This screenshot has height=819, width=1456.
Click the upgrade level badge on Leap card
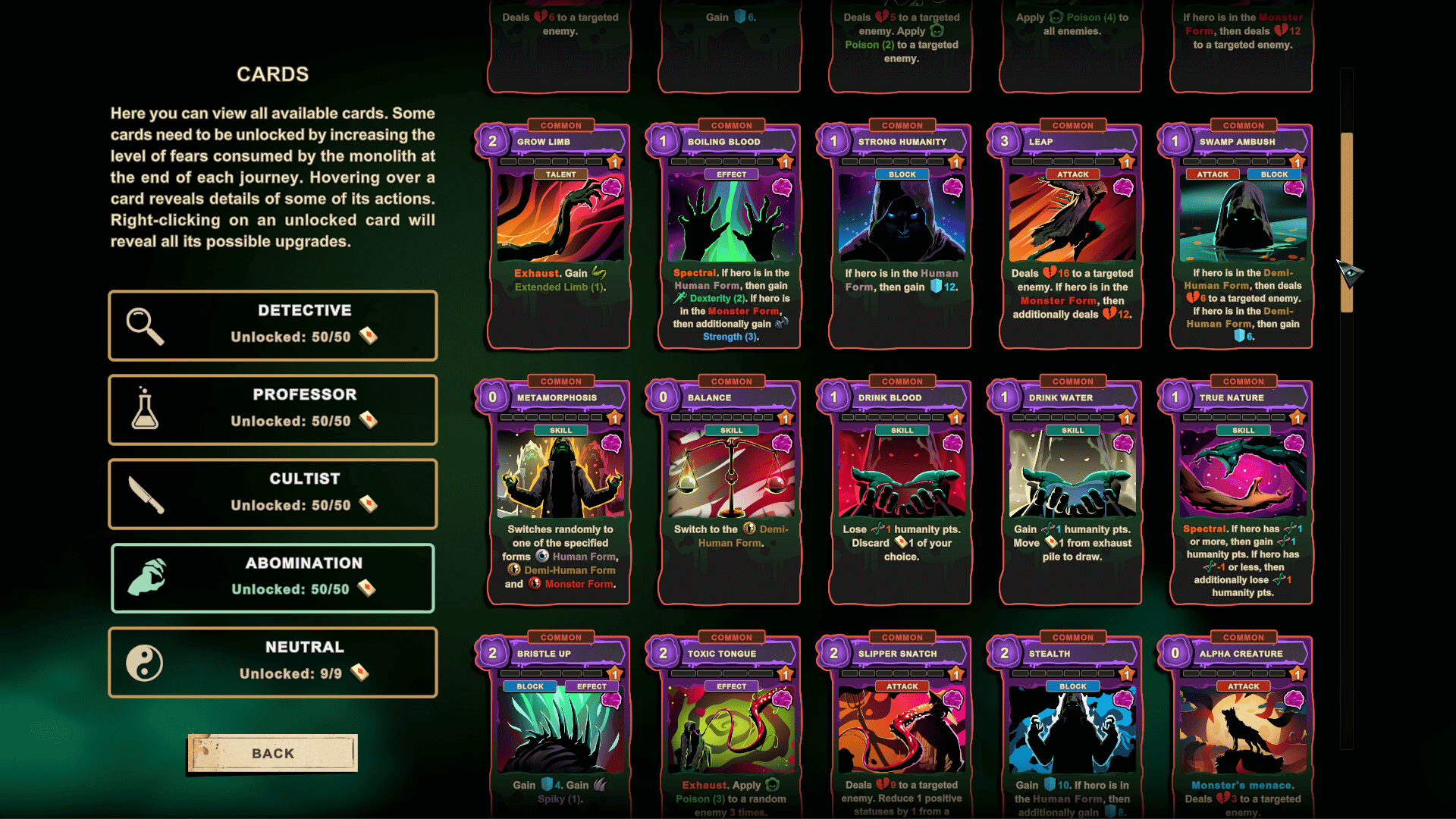pyautogui.click(x=1126, y=162)
